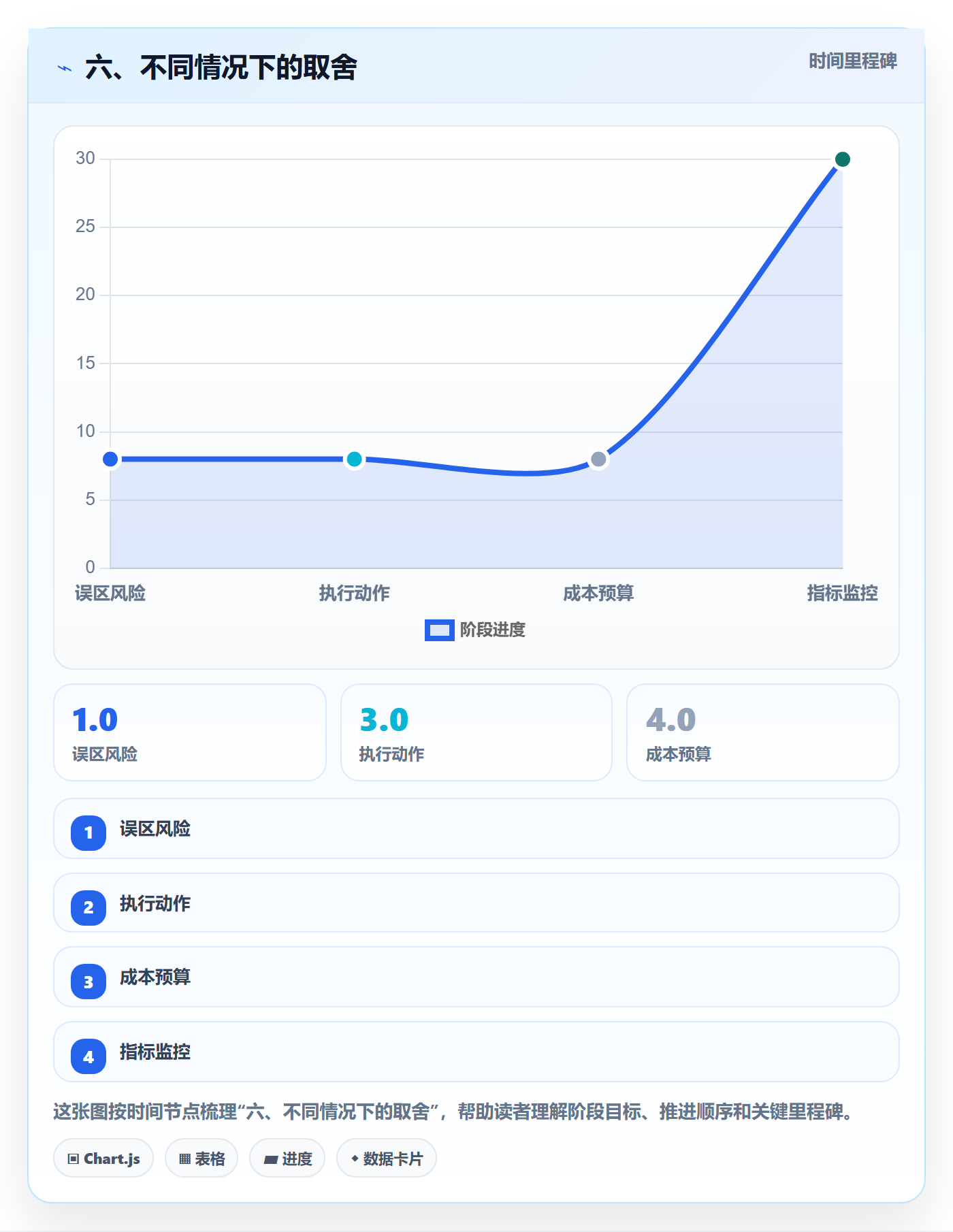Click the number 3 badge in the list
Viewport: 953px width, 1232px height.
[x=88, y=982]
